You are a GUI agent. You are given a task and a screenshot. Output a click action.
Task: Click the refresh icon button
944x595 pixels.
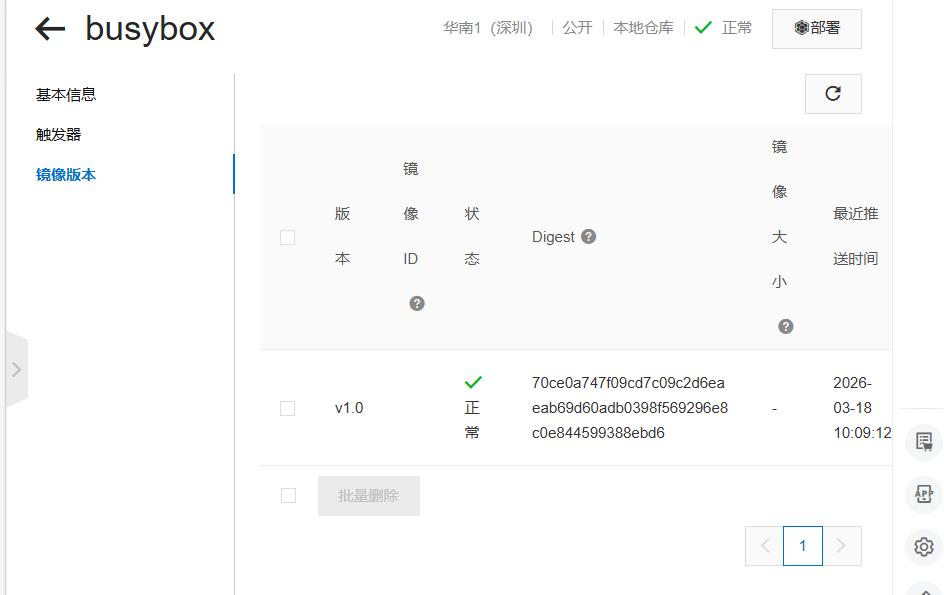click(833, 94)
